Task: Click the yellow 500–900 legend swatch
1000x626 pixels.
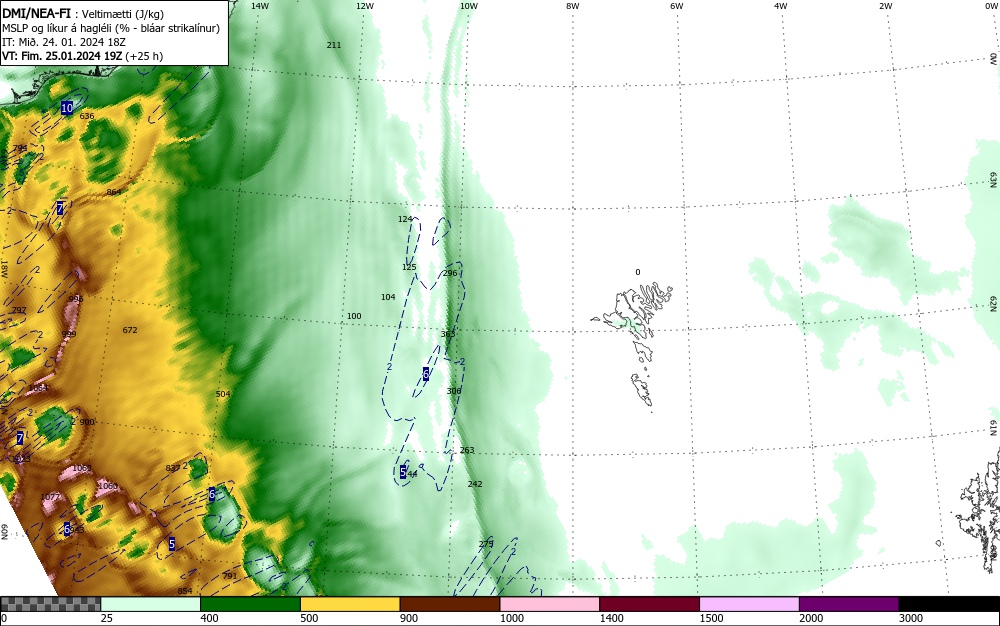Action: 350,604
